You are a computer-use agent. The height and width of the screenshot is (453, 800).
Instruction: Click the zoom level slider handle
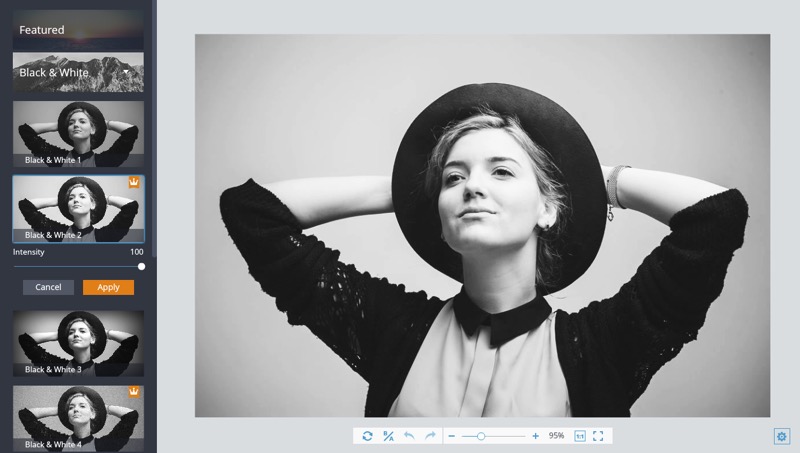click(x=481, y=436)
